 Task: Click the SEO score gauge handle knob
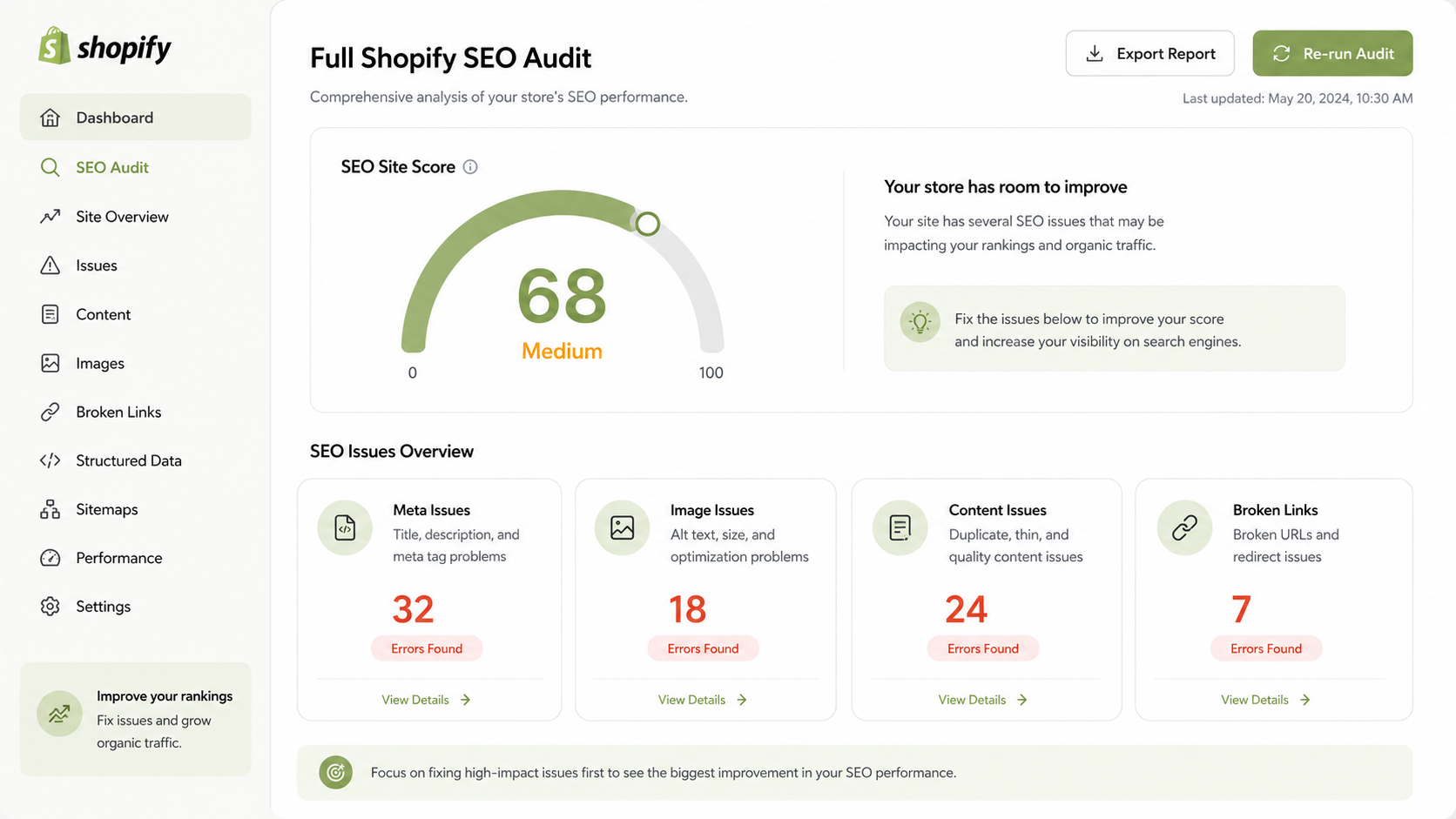point(647,224)
